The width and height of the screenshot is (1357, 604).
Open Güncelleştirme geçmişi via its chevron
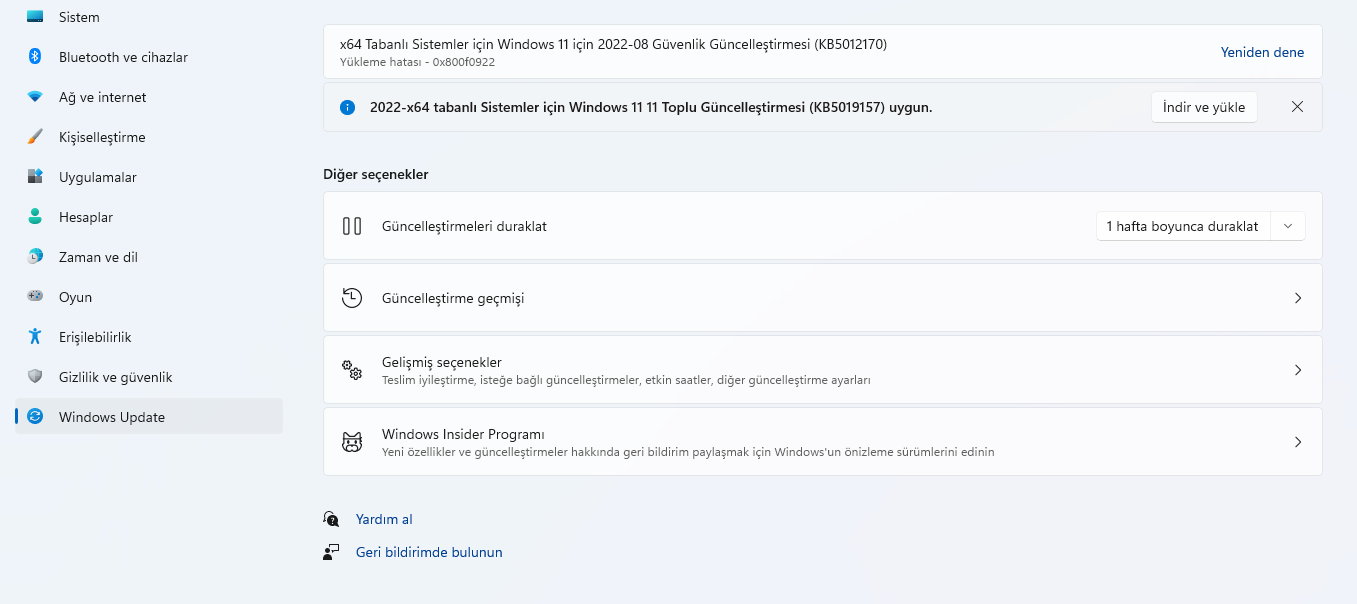coord(1298,297)
